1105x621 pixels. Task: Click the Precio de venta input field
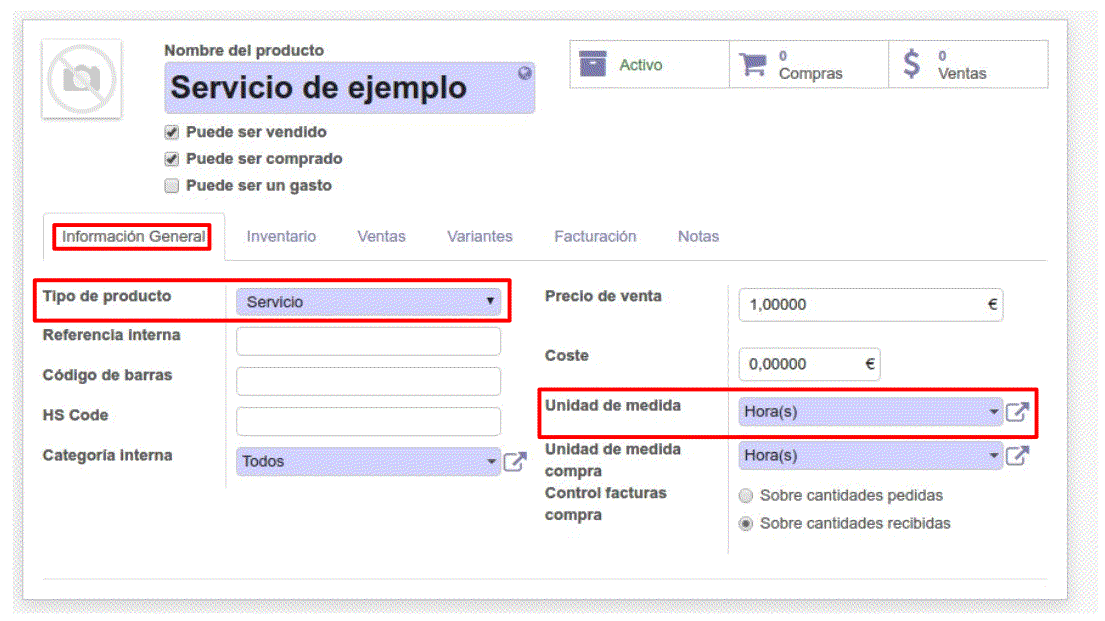click(x=862, y=305)
